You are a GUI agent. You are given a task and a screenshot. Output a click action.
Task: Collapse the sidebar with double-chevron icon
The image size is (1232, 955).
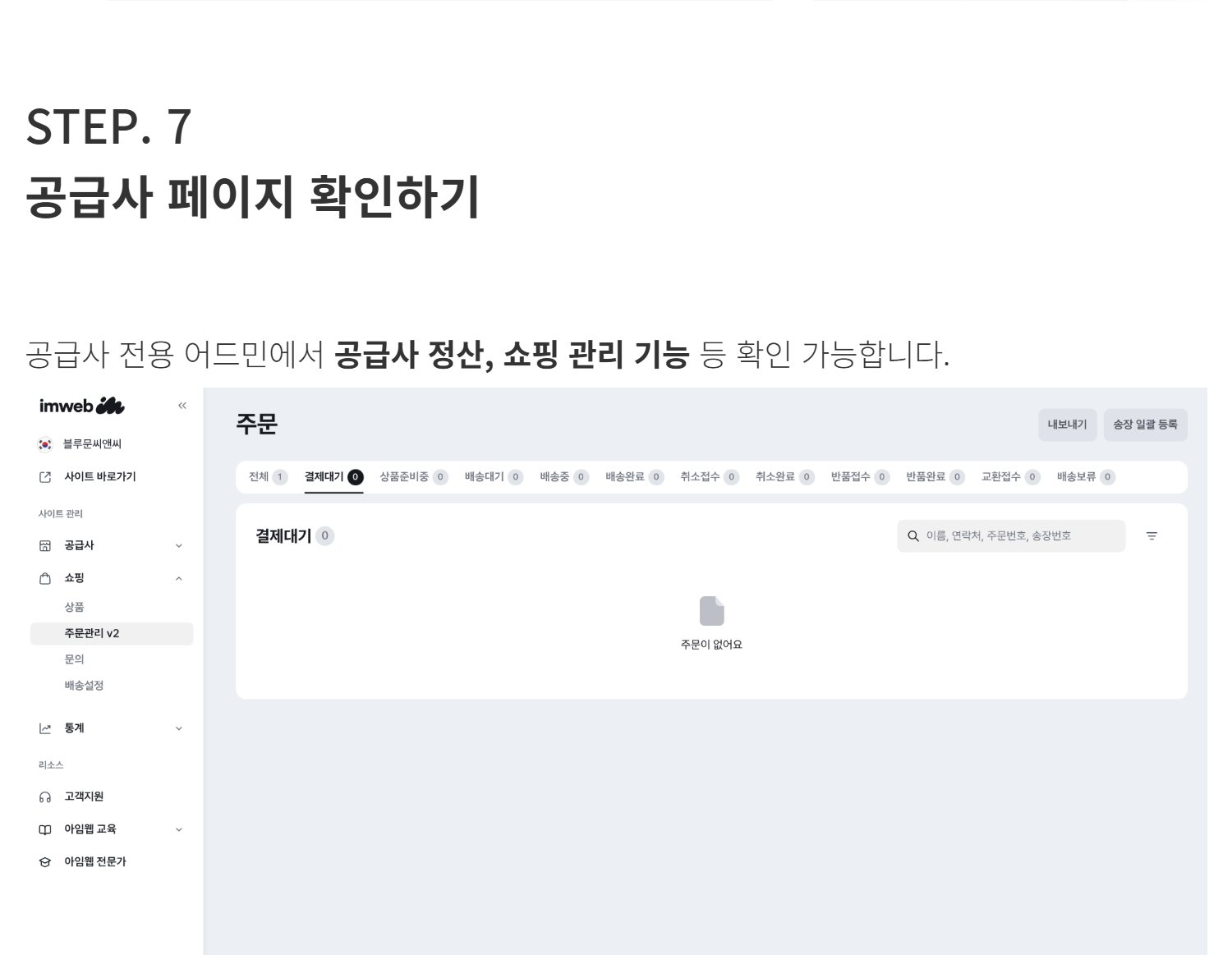(182, 406)
